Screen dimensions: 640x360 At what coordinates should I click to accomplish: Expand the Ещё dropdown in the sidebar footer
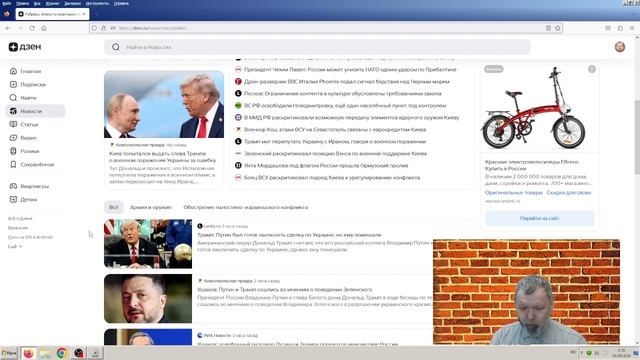click(x=15, y=247)
